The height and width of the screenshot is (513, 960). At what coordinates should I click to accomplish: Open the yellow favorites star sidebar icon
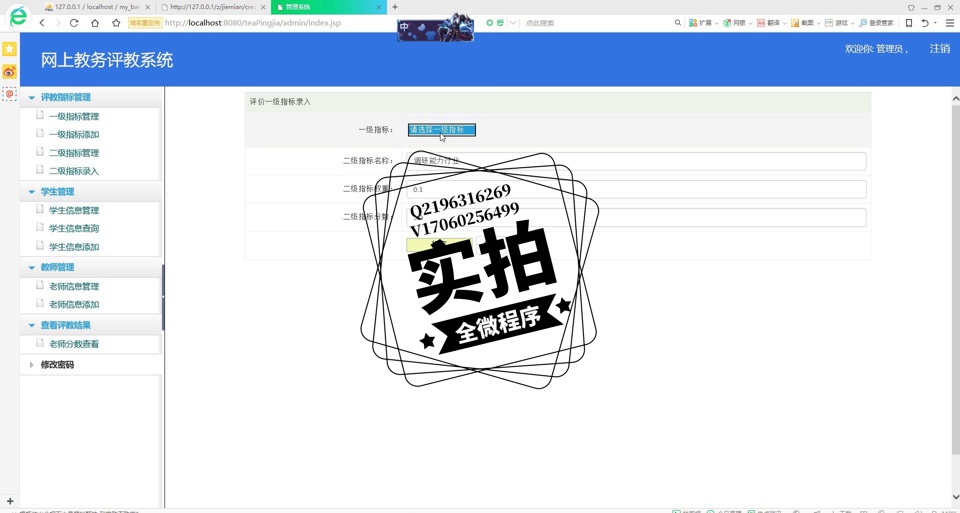(x=9, y=49)
